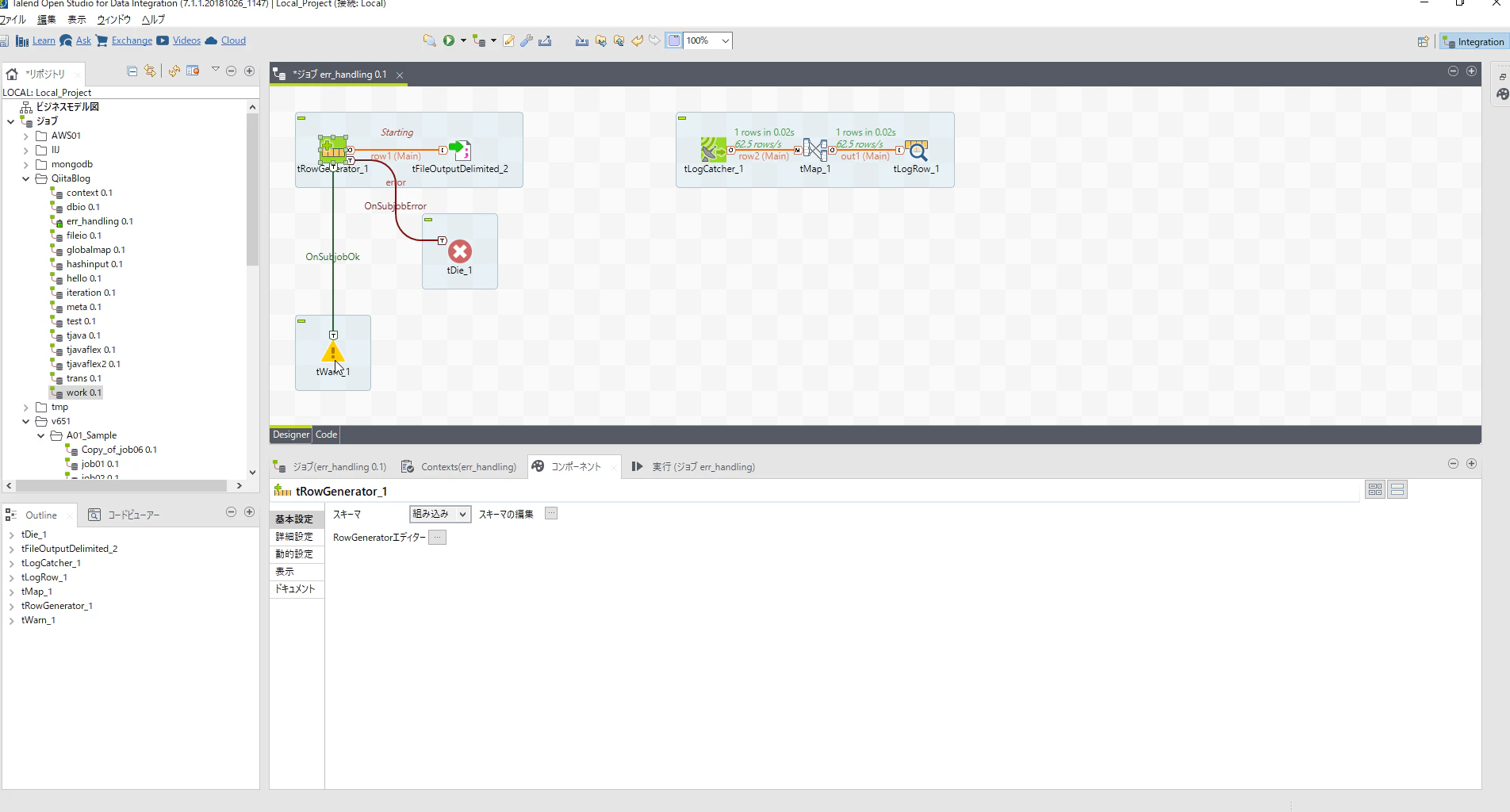Click the repository horizontal scrollbar
1510x812 pixels.
click(122, 485)
